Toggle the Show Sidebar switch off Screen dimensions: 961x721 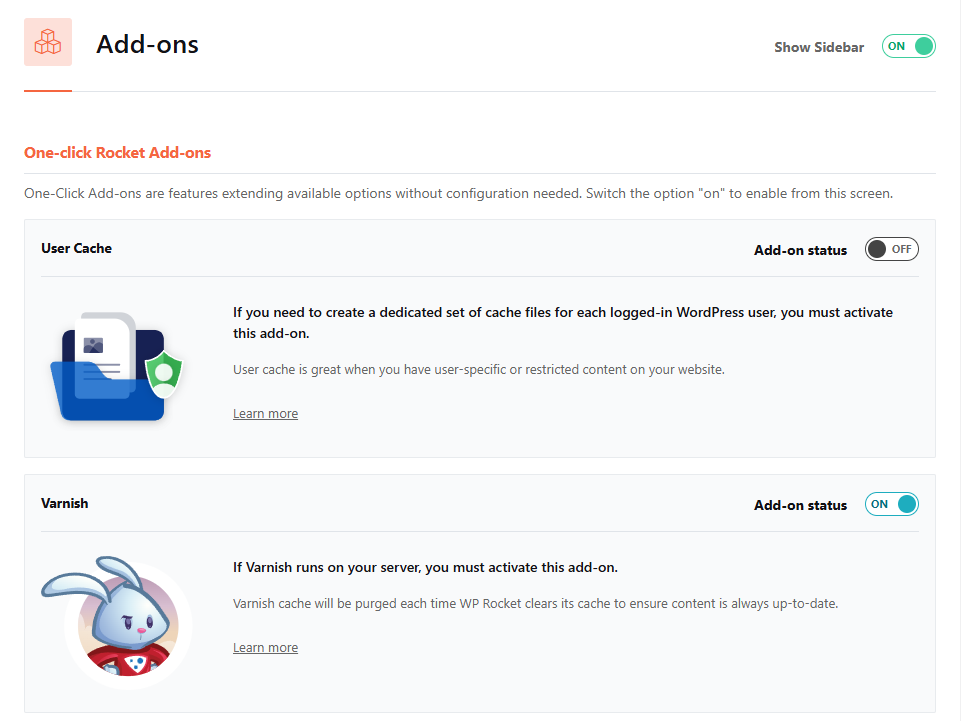pos(908,46)
